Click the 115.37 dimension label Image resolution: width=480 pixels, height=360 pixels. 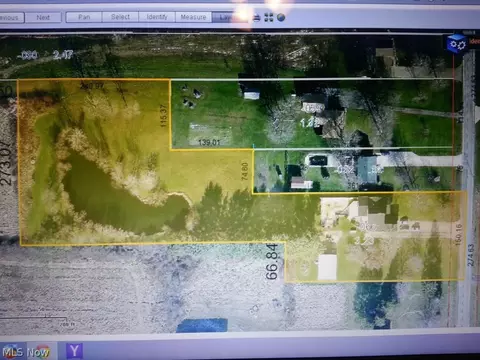(x=163, y=116)
